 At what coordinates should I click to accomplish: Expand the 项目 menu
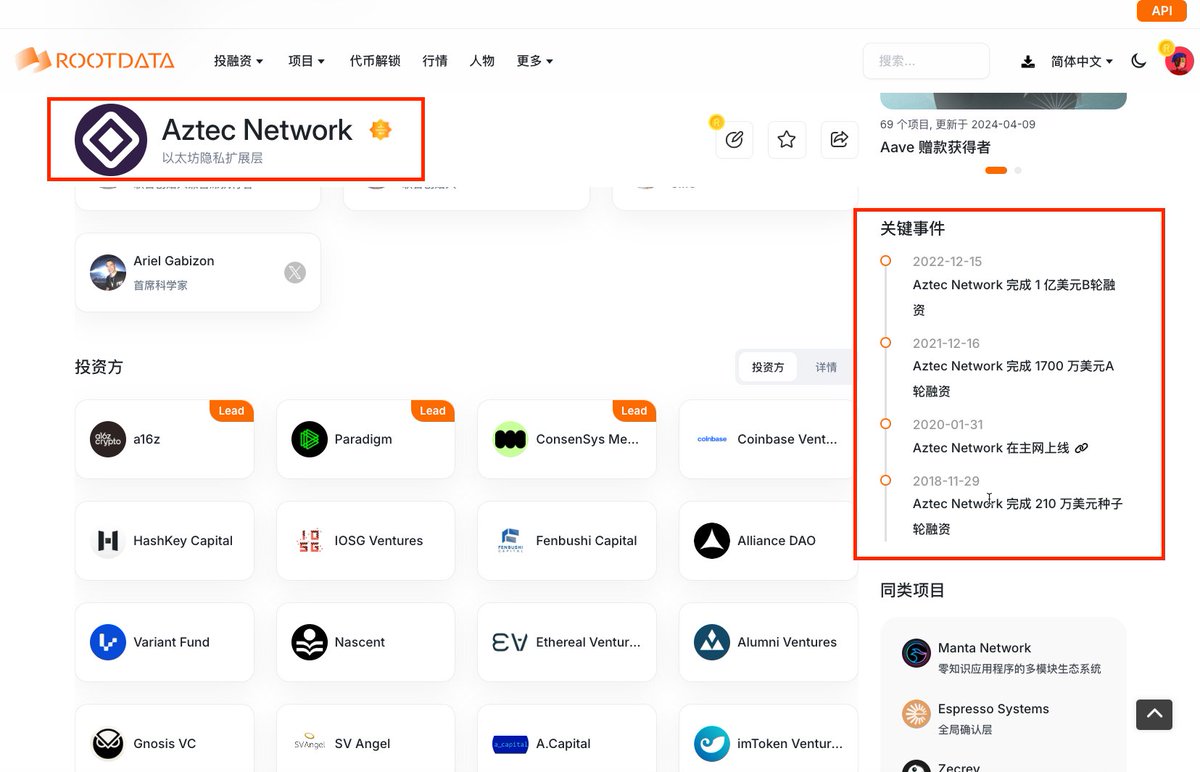tap(306, 61)
